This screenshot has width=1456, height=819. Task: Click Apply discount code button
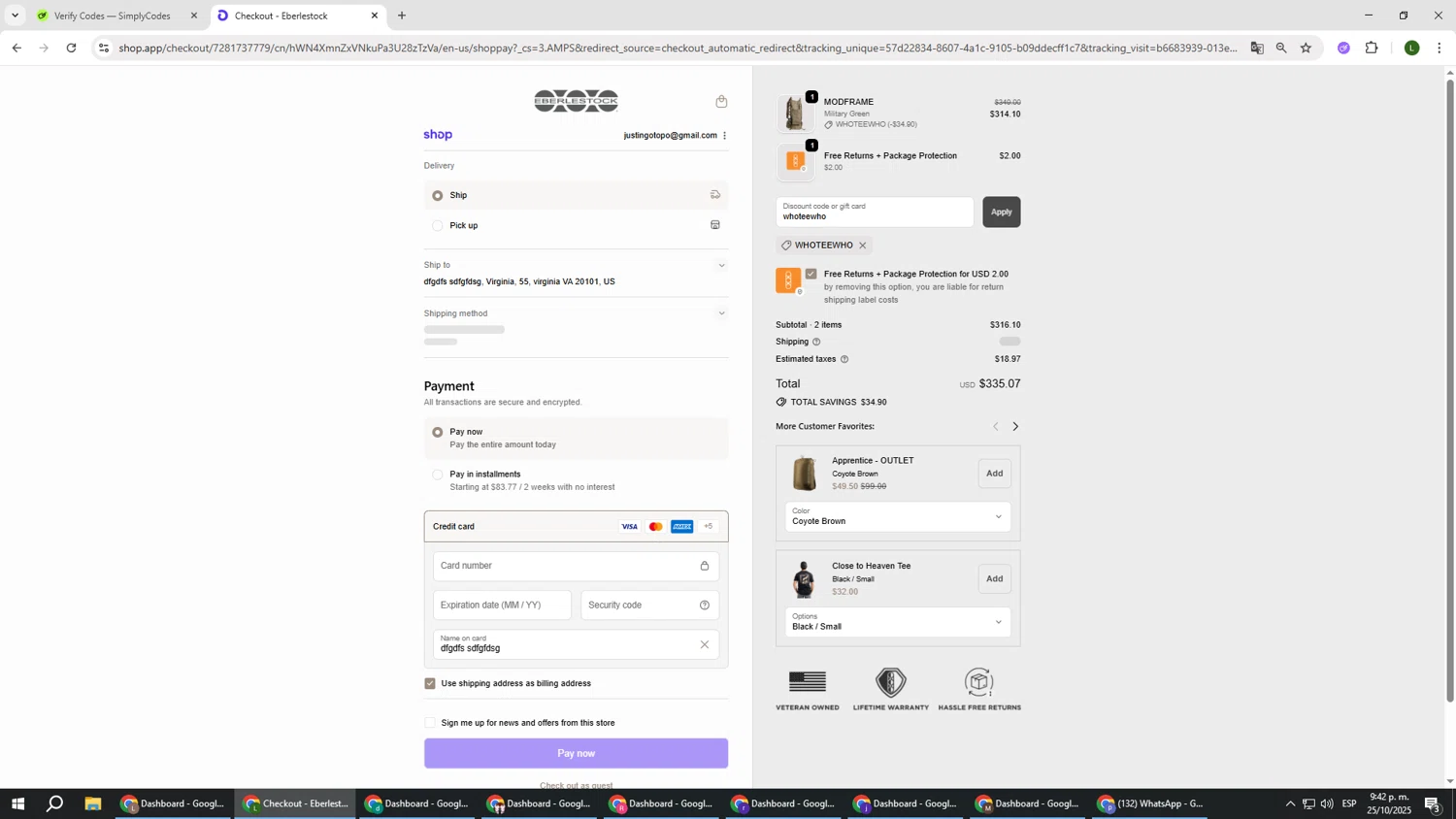click(x=1001, y=212)
